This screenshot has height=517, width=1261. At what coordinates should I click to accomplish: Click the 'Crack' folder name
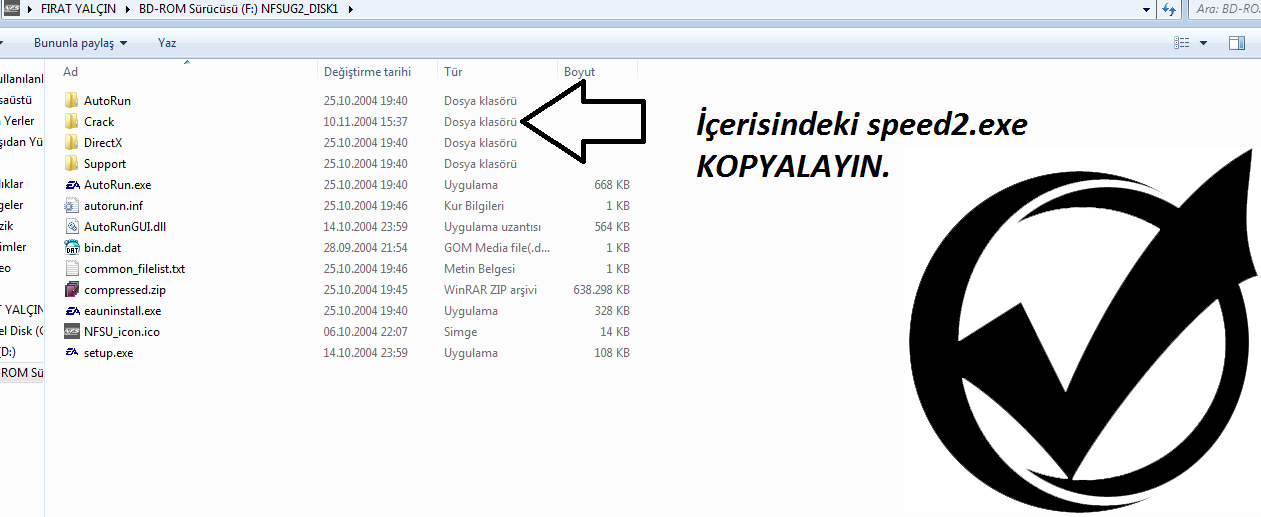point(99,121)
